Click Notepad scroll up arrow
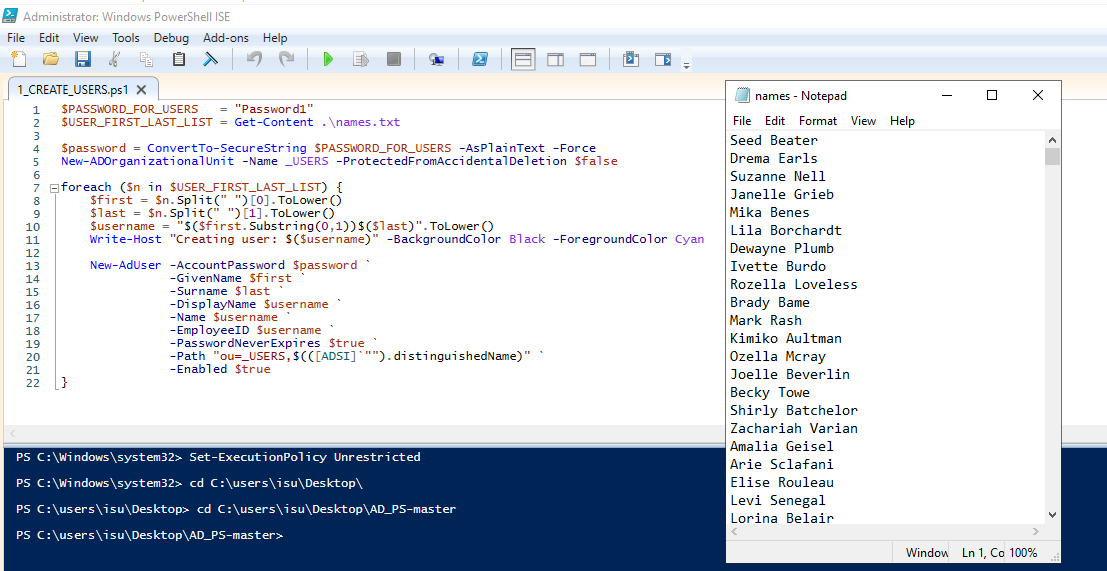 pyautogui.click(x=1052, y=140)
